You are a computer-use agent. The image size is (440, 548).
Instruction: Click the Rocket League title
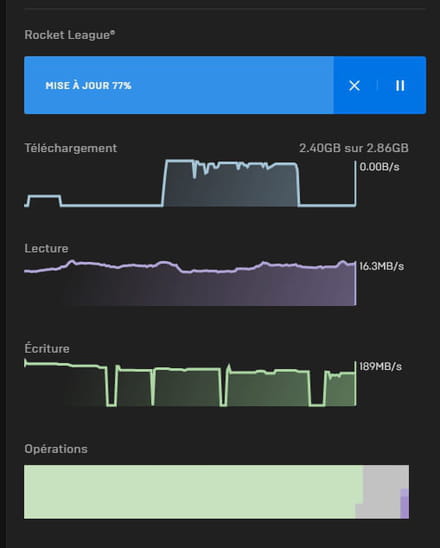point(70,35)
